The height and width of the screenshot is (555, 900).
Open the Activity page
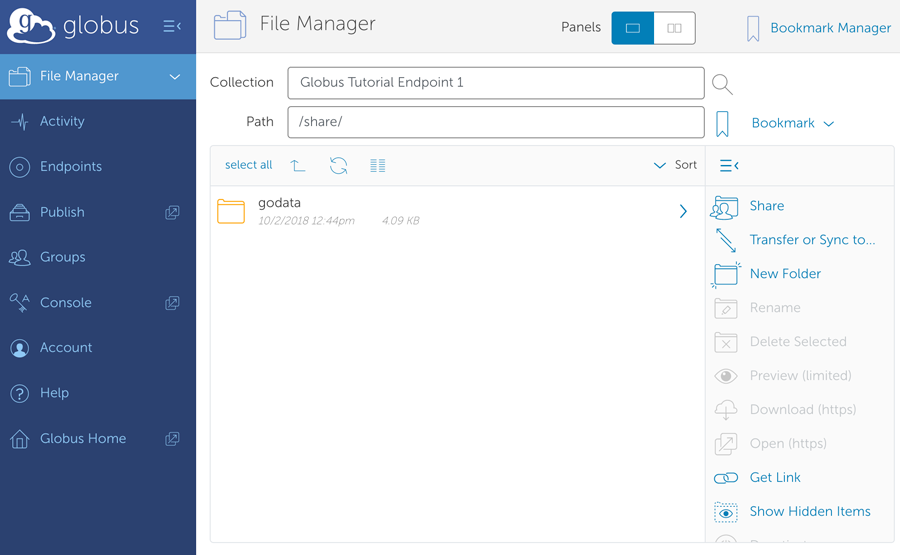[62, 121]
